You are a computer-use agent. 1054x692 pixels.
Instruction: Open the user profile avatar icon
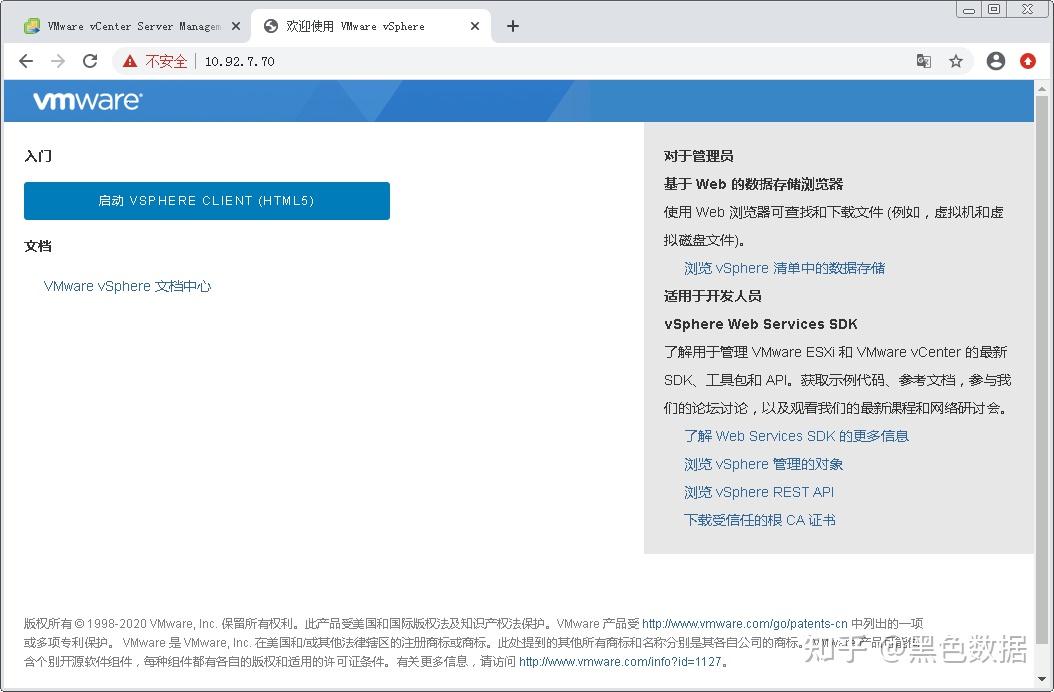click(996, 61)
